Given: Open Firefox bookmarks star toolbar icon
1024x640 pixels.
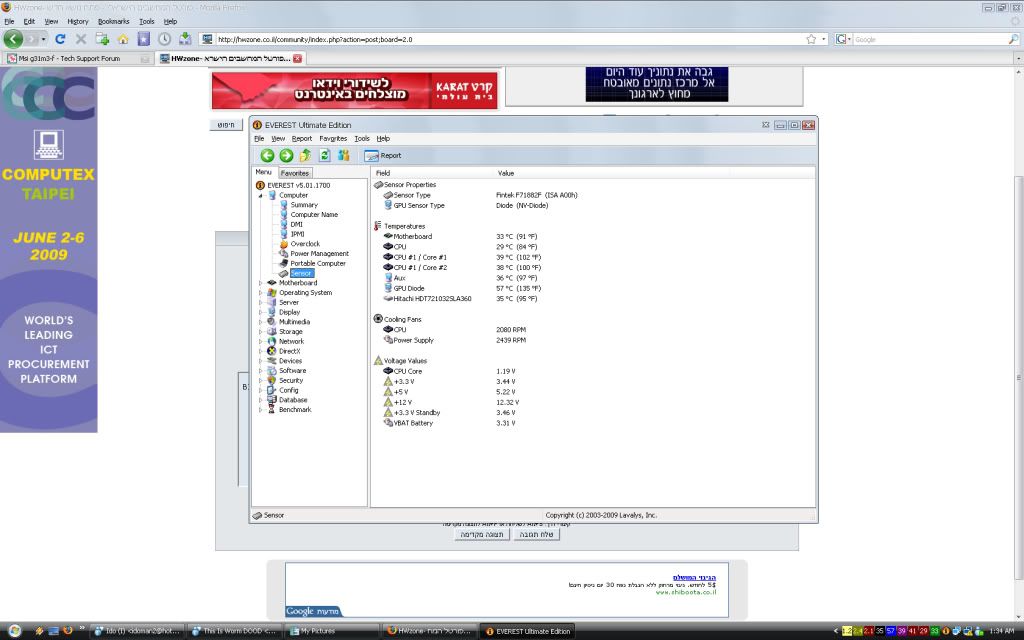Looking at the screenshot, I should coord(144,39).
